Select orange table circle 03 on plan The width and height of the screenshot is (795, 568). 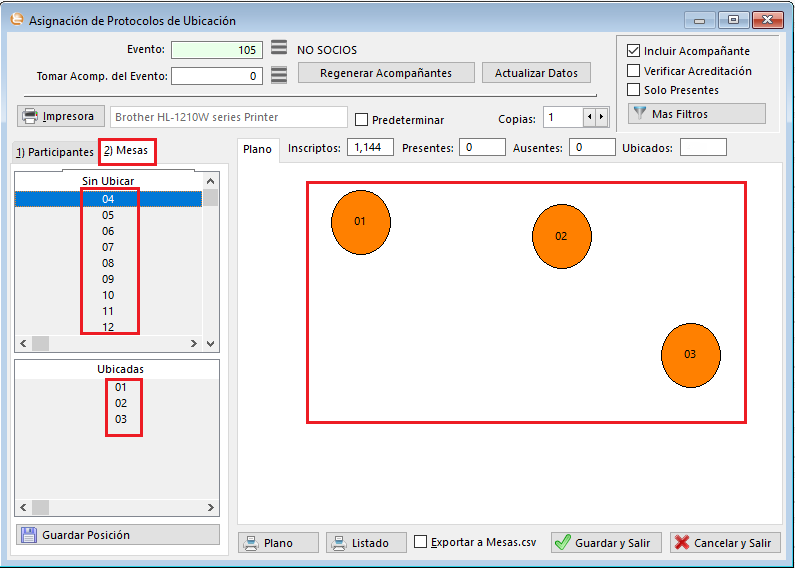(690, 354)
